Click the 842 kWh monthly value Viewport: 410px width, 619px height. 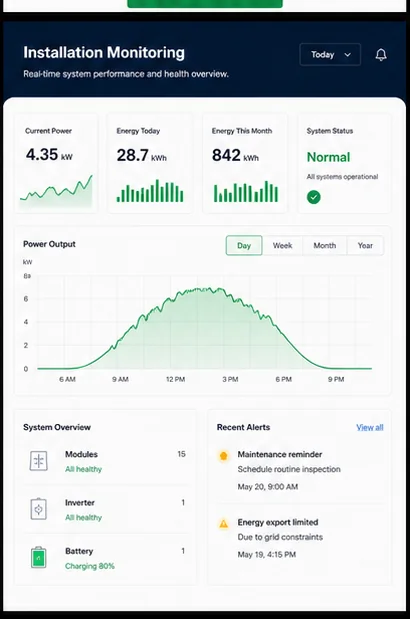[235, 155]
